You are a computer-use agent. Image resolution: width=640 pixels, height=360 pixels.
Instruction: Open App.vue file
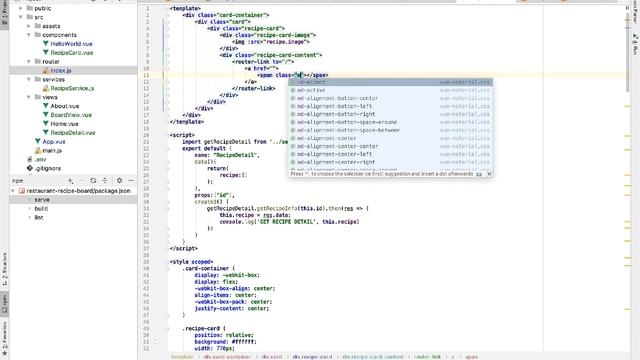tap(53, 142)
